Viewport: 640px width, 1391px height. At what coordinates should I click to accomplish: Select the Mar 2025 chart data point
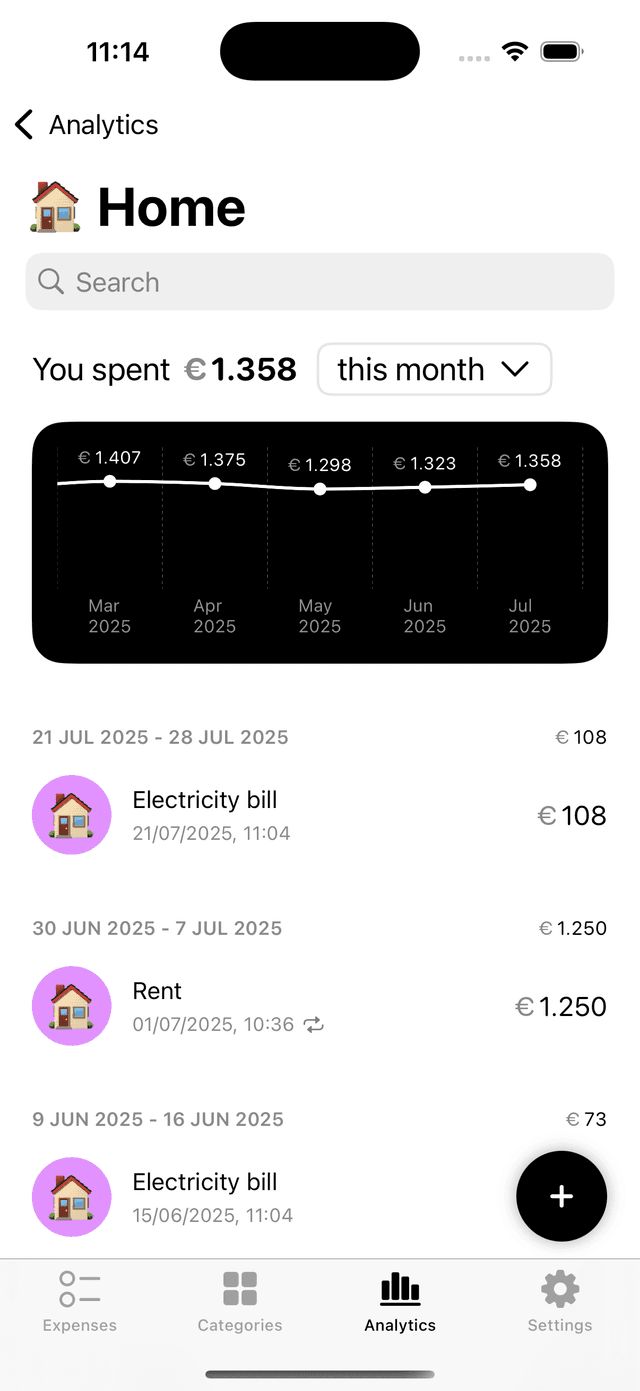110,481
